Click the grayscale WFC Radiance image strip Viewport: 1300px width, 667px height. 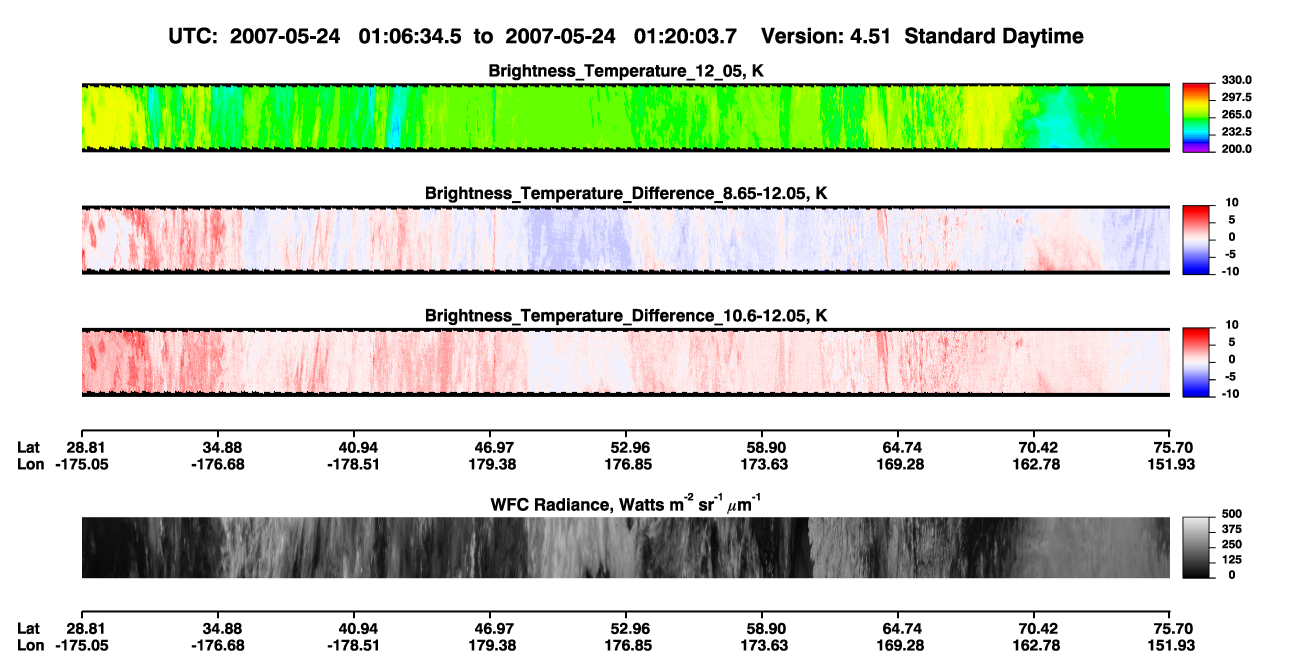click(x=626, y=547)
